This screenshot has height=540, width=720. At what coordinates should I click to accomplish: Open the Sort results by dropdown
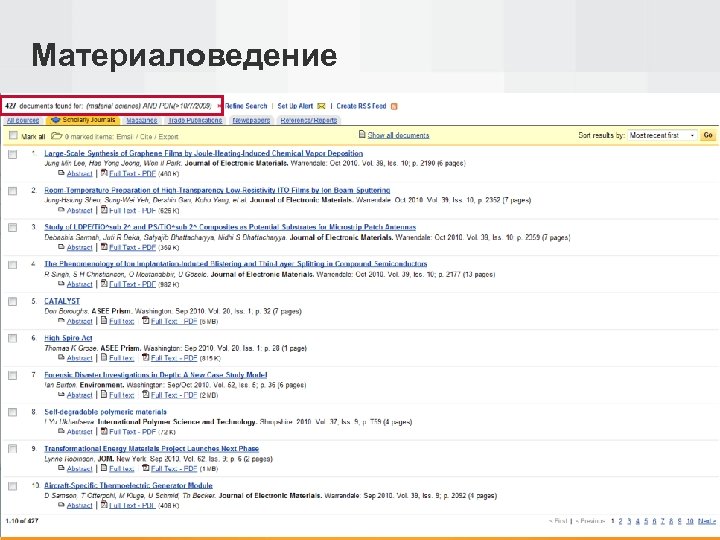tap(662, 135)
